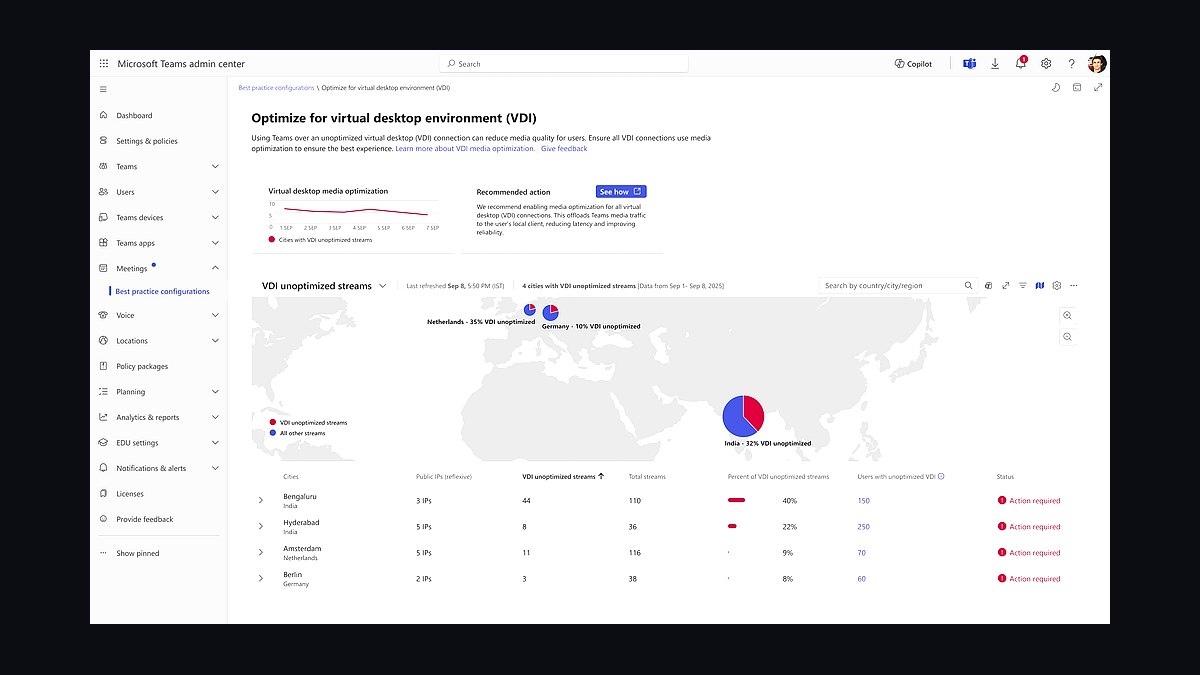
Task: Expand the Berlin row
Action: click(x=261, y=578)
